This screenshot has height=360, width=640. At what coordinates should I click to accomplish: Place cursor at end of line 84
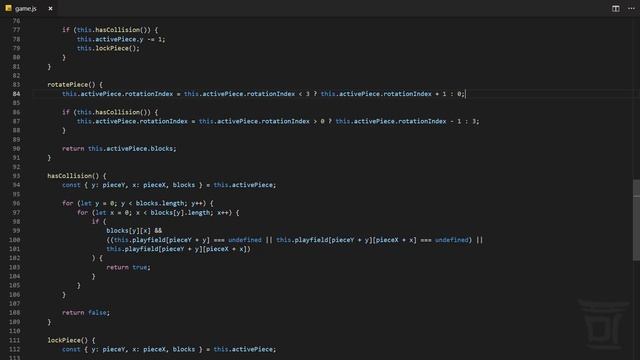[x=465, y=94]
